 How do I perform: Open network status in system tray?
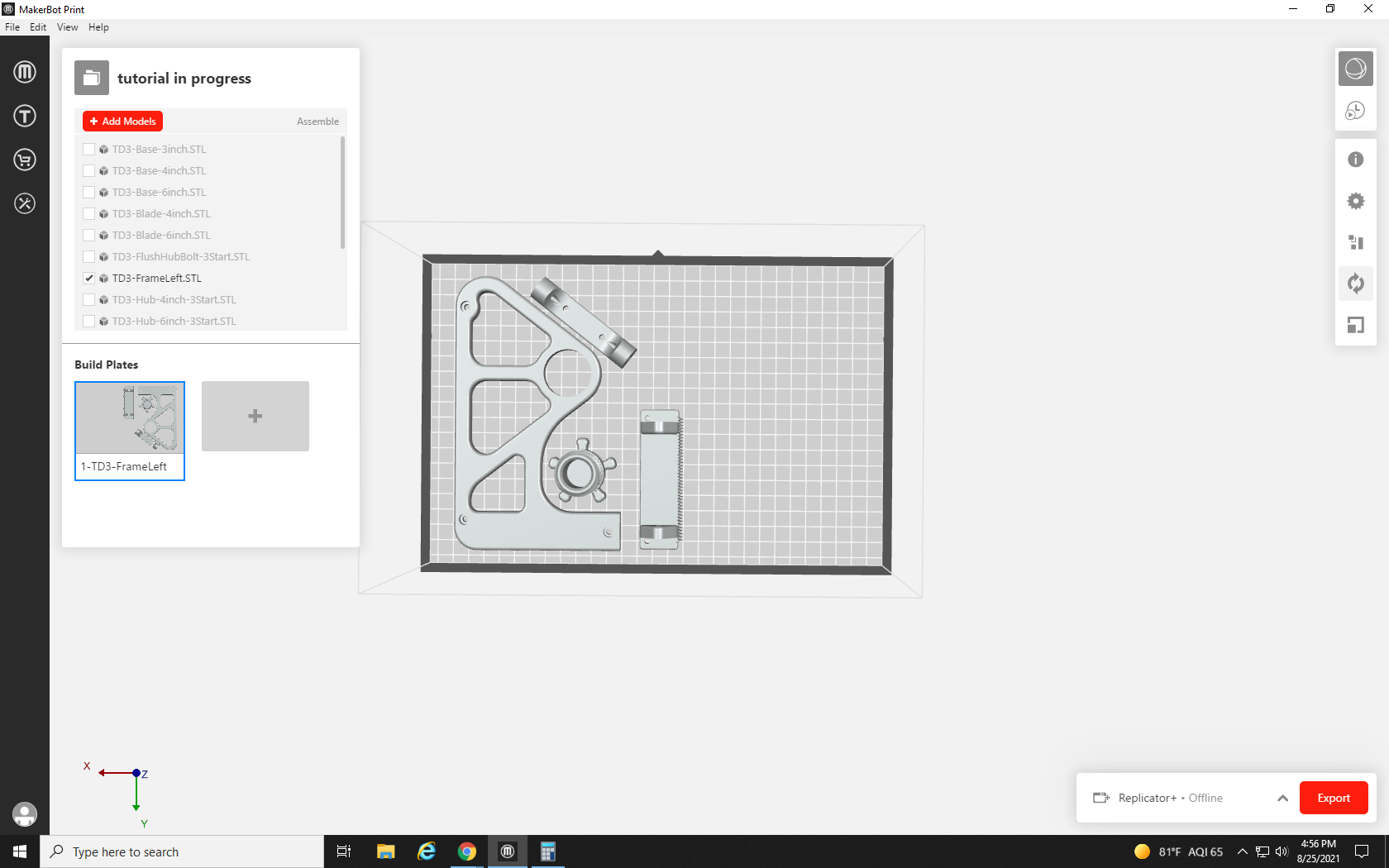(1263, 851)
